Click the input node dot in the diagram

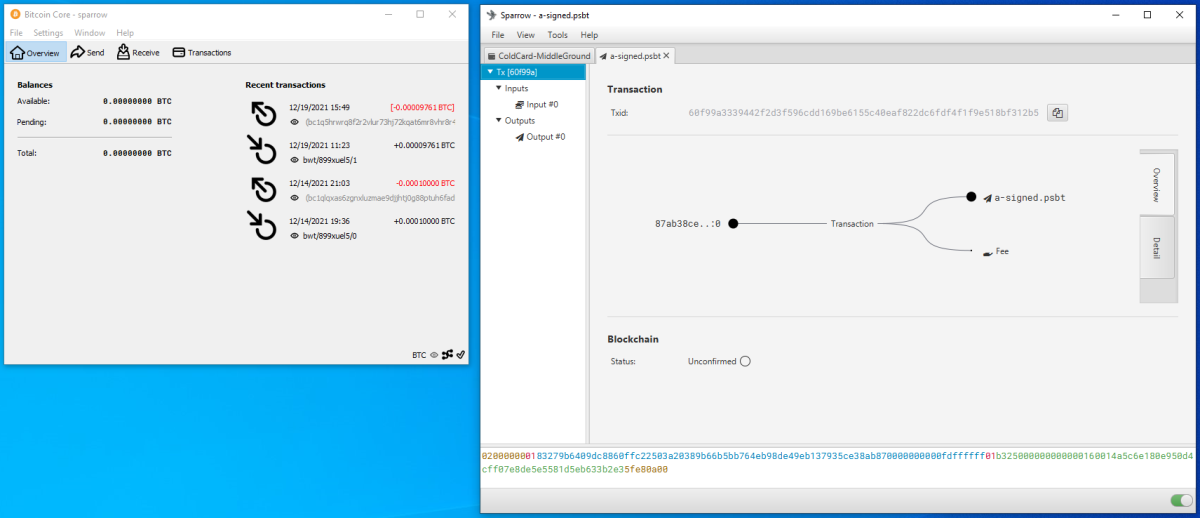click(733, 224)
